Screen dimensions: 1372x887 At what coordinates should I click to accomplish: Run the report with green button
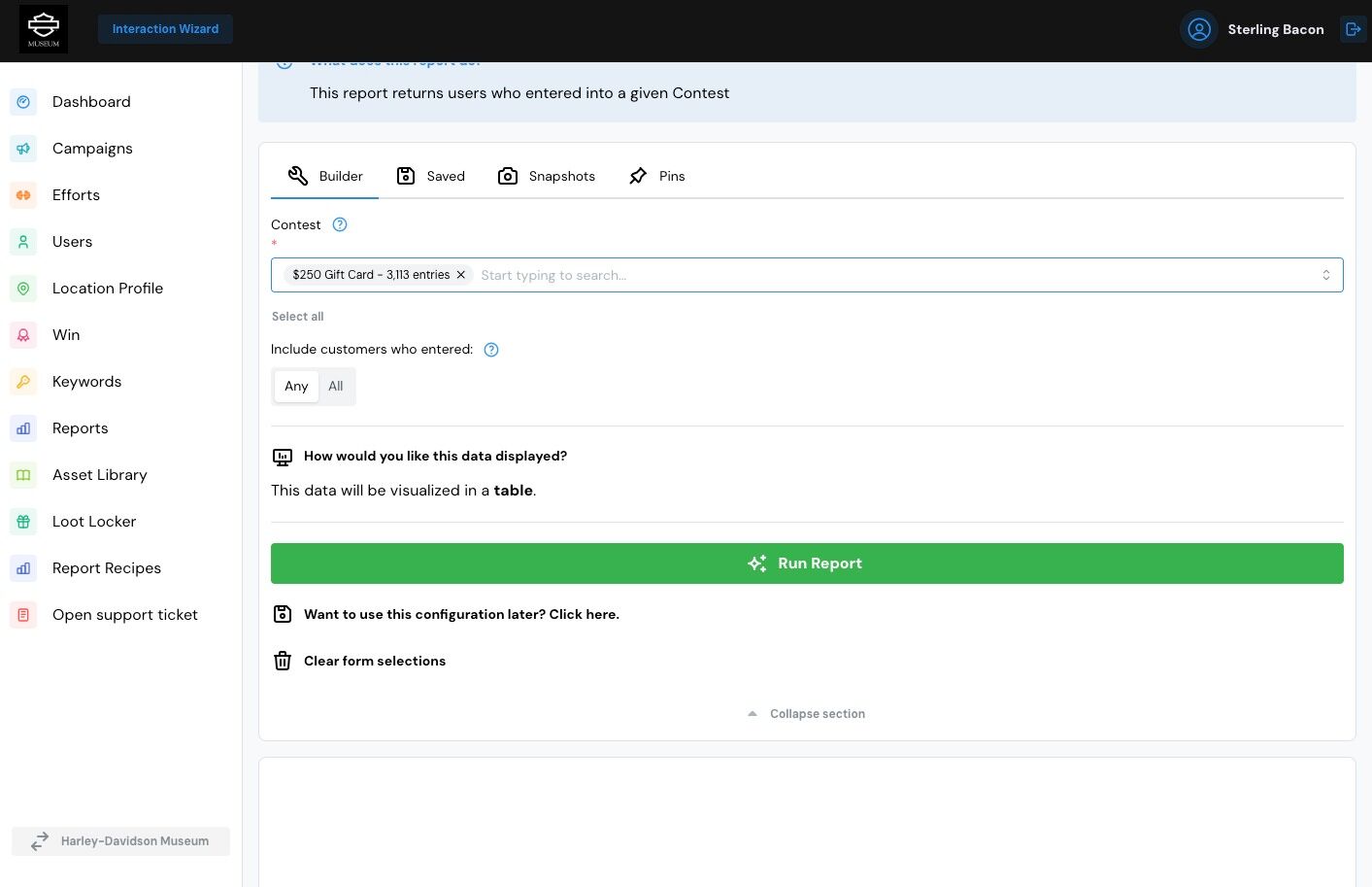click(807, 563)
